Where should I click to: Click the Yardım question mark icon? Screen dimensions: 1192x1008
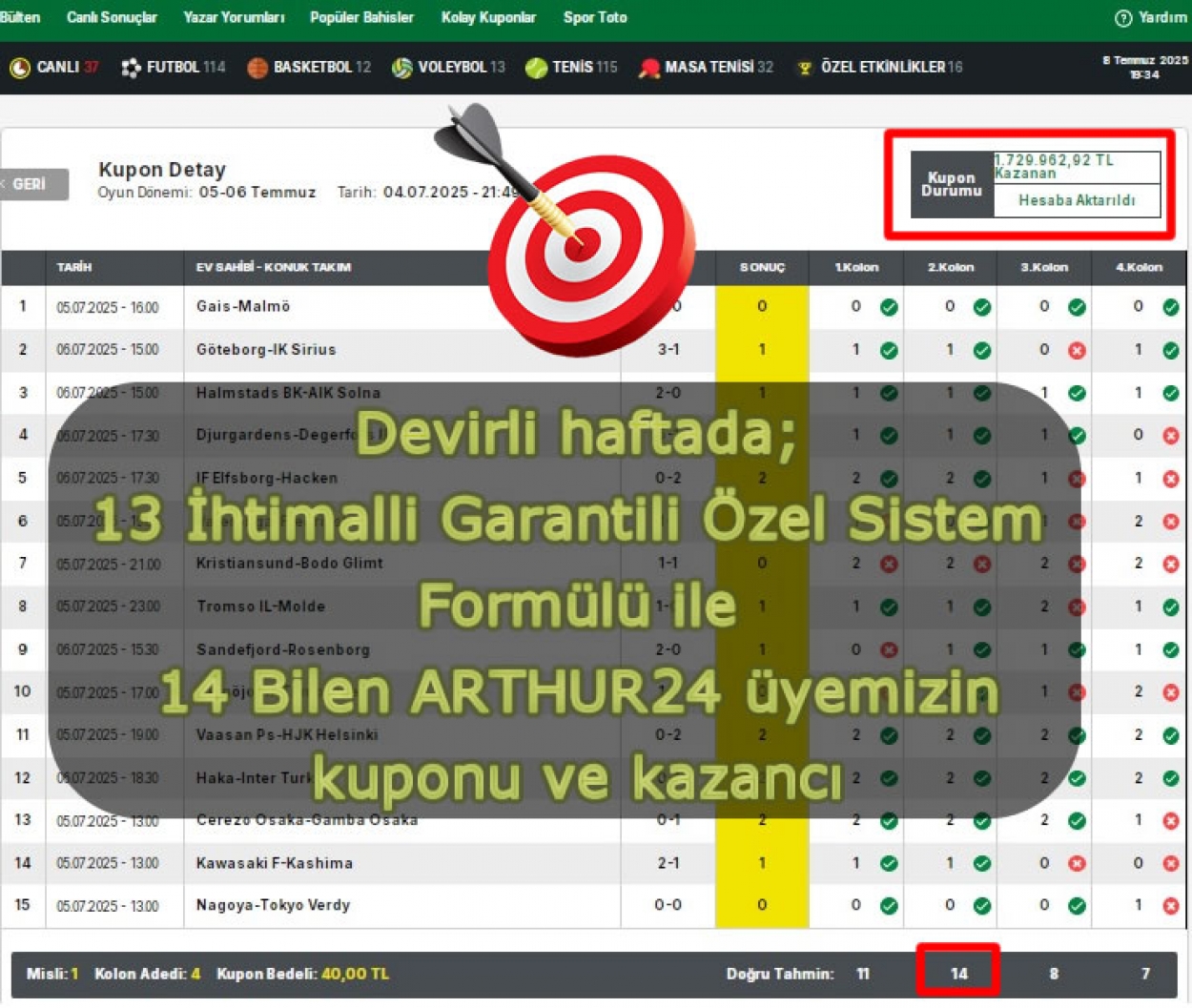(x=1123, y=18)
